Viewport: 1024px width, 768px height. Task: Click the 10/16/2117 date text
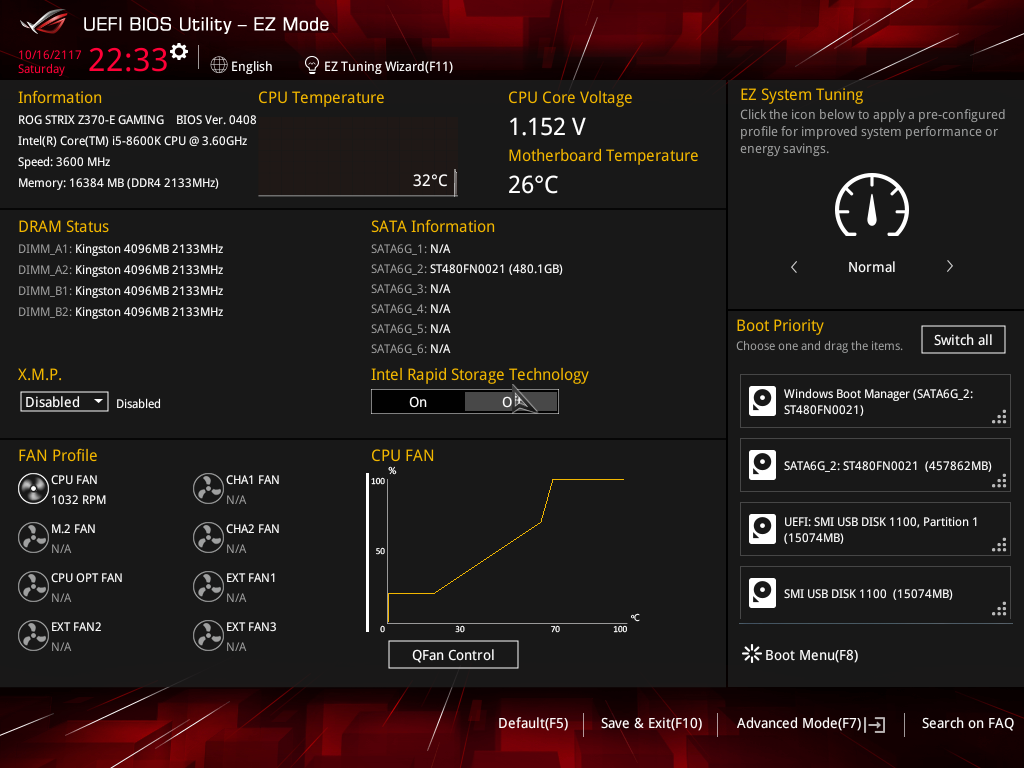point(50,55)
